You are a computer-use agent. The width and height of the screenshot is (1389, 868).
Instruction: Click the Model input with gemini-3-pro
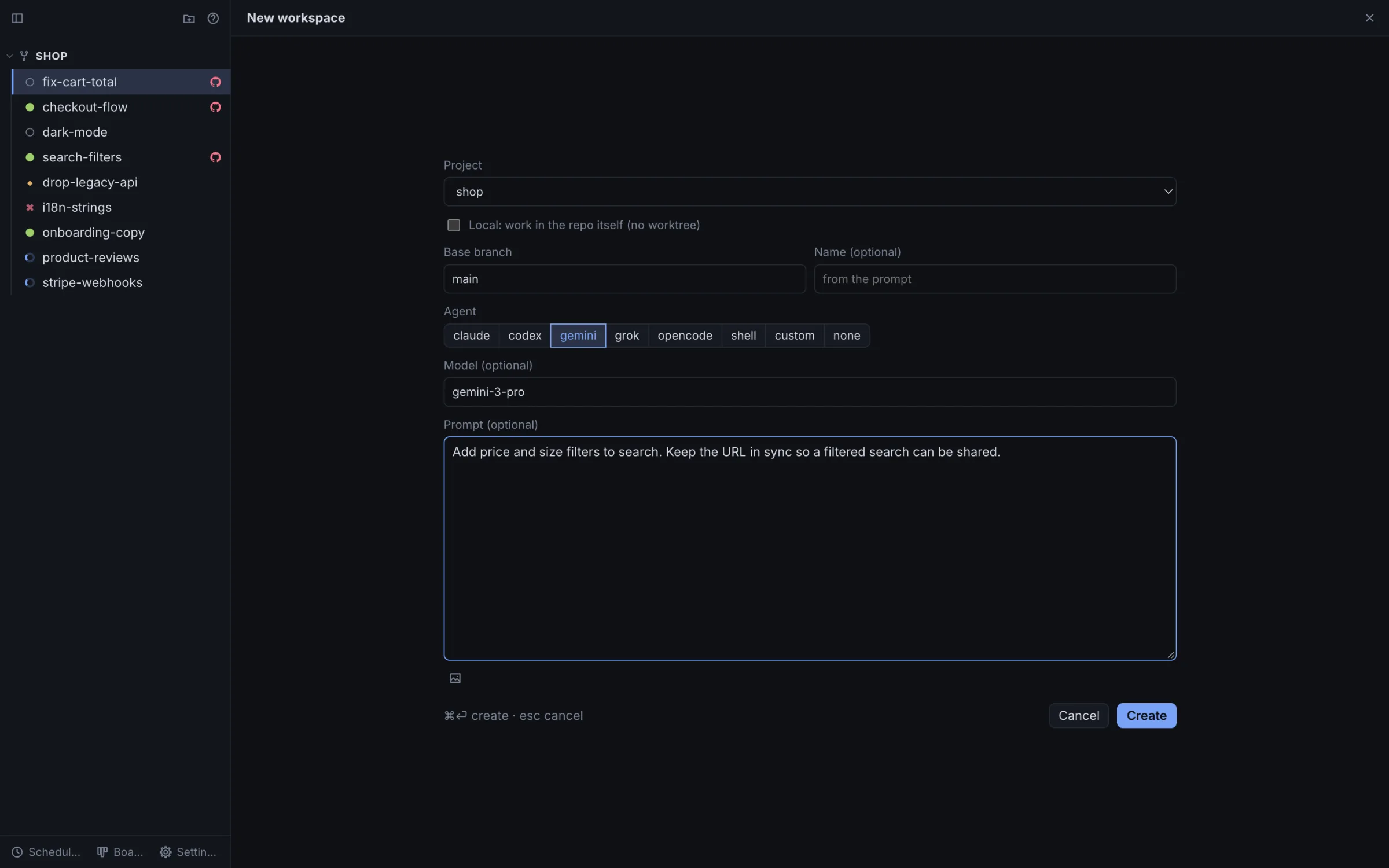810,392
